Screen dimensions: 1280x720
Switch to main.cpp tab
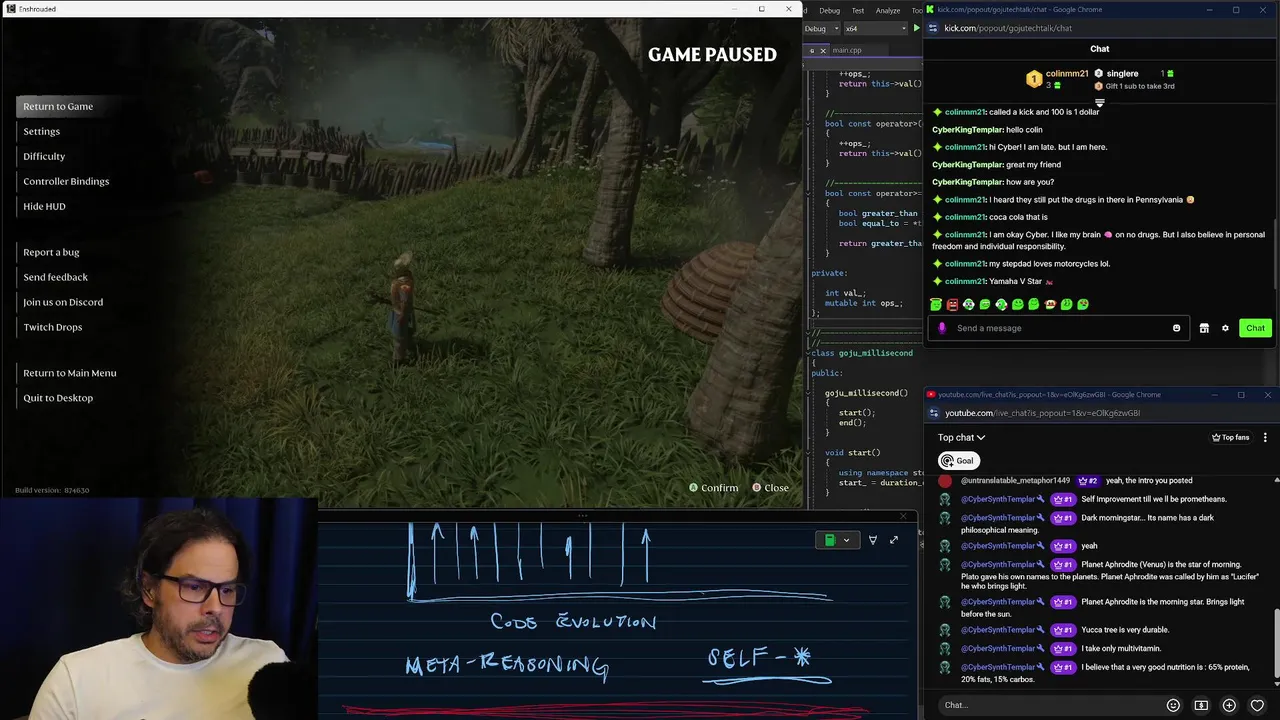(846, 50)
